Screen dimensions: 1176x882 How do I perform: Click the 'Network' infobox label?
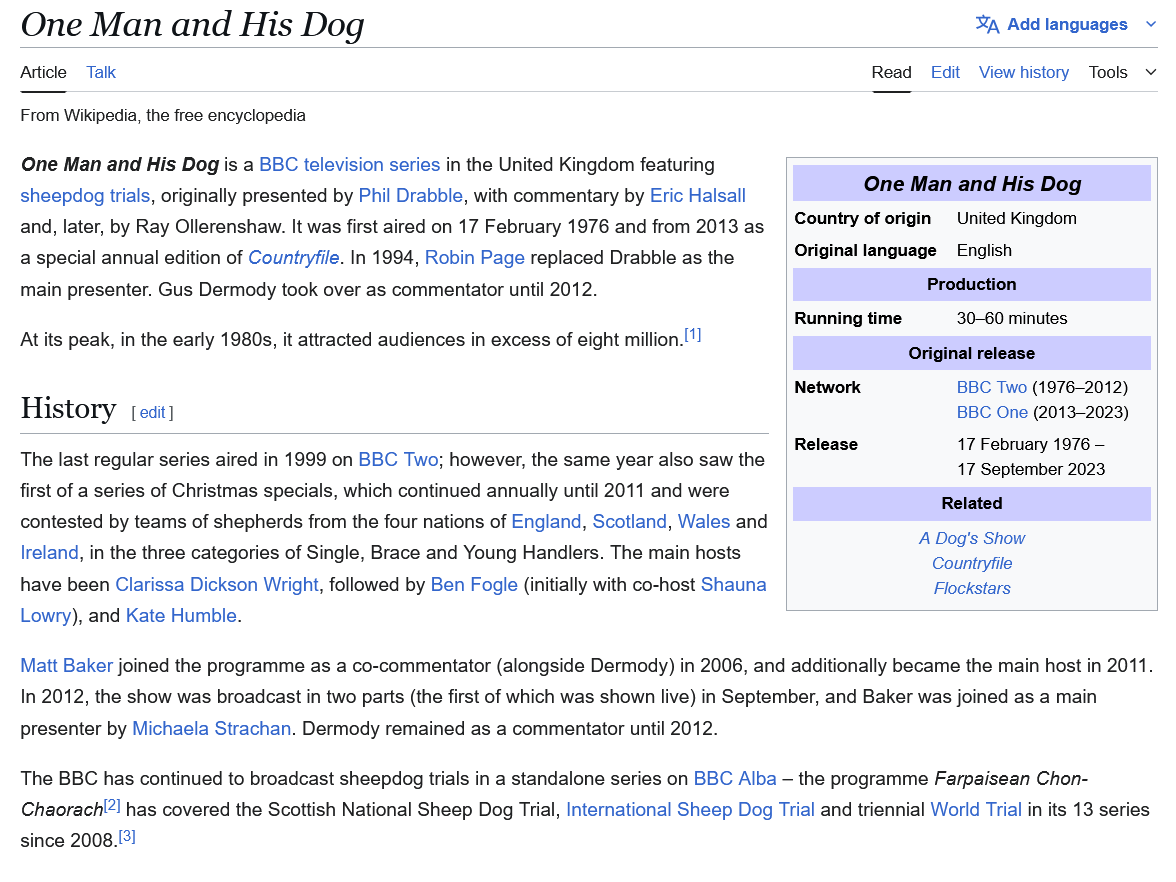(827, 388)
